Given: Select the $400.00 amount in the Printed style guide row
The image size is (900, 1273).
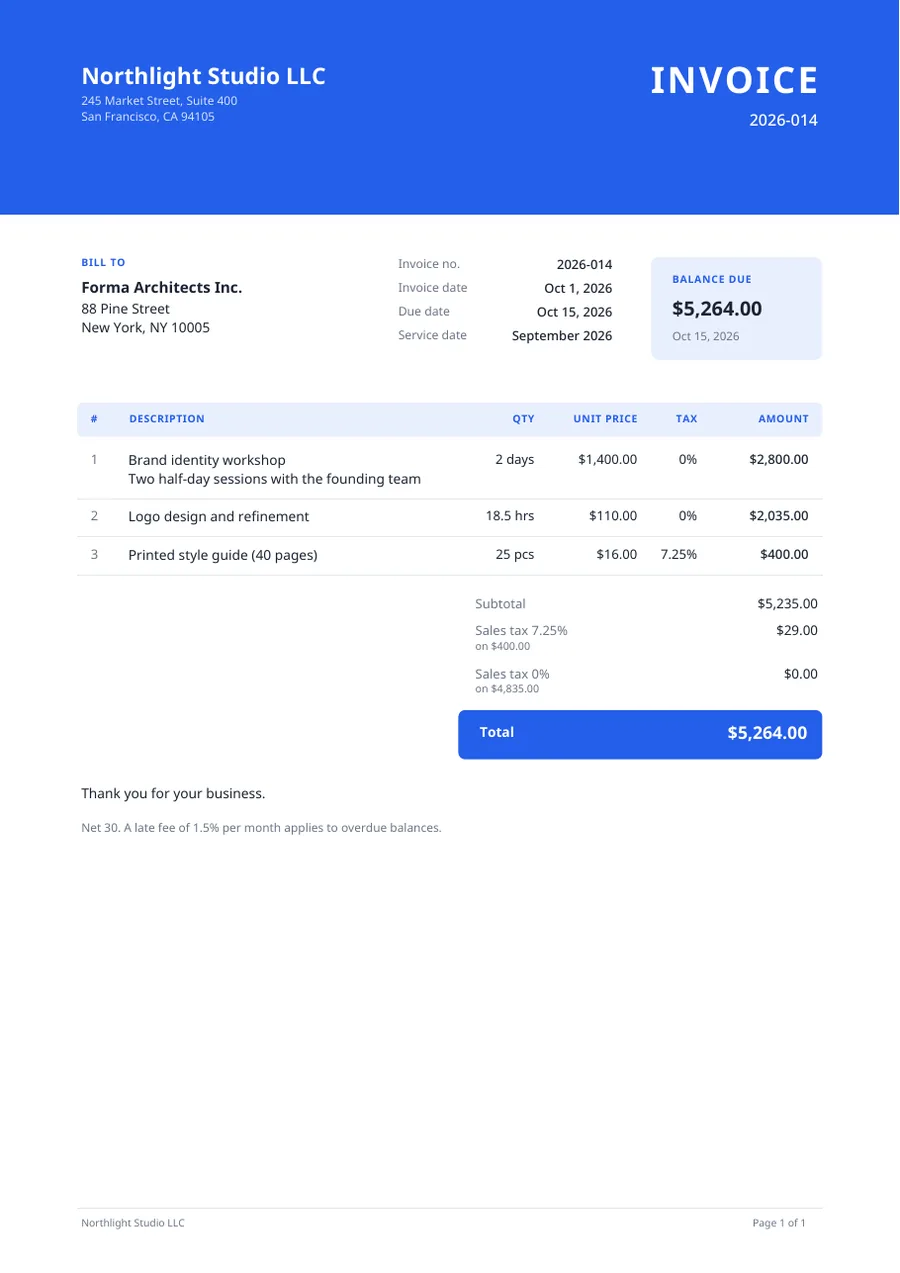Looking at the screenshot, I should pos(784,555).
